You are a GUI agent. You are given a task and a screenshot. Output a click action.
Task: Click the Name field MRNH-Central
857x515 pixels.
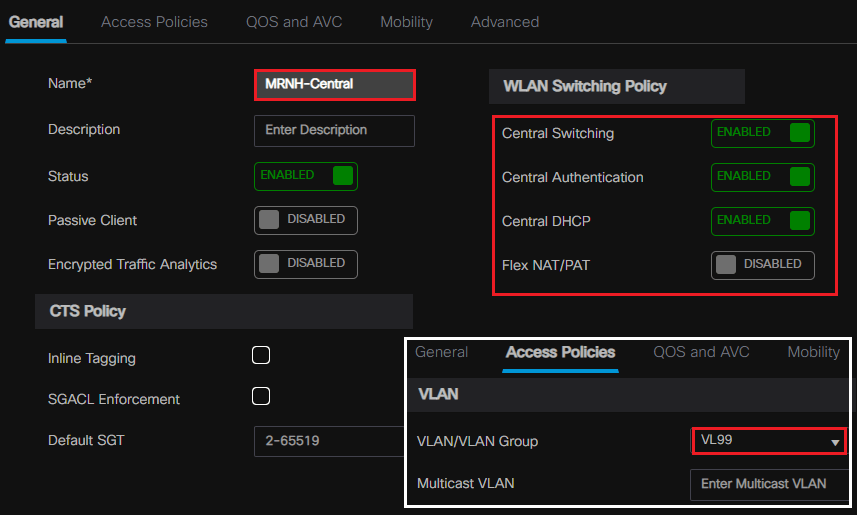(x=334, y=85)
